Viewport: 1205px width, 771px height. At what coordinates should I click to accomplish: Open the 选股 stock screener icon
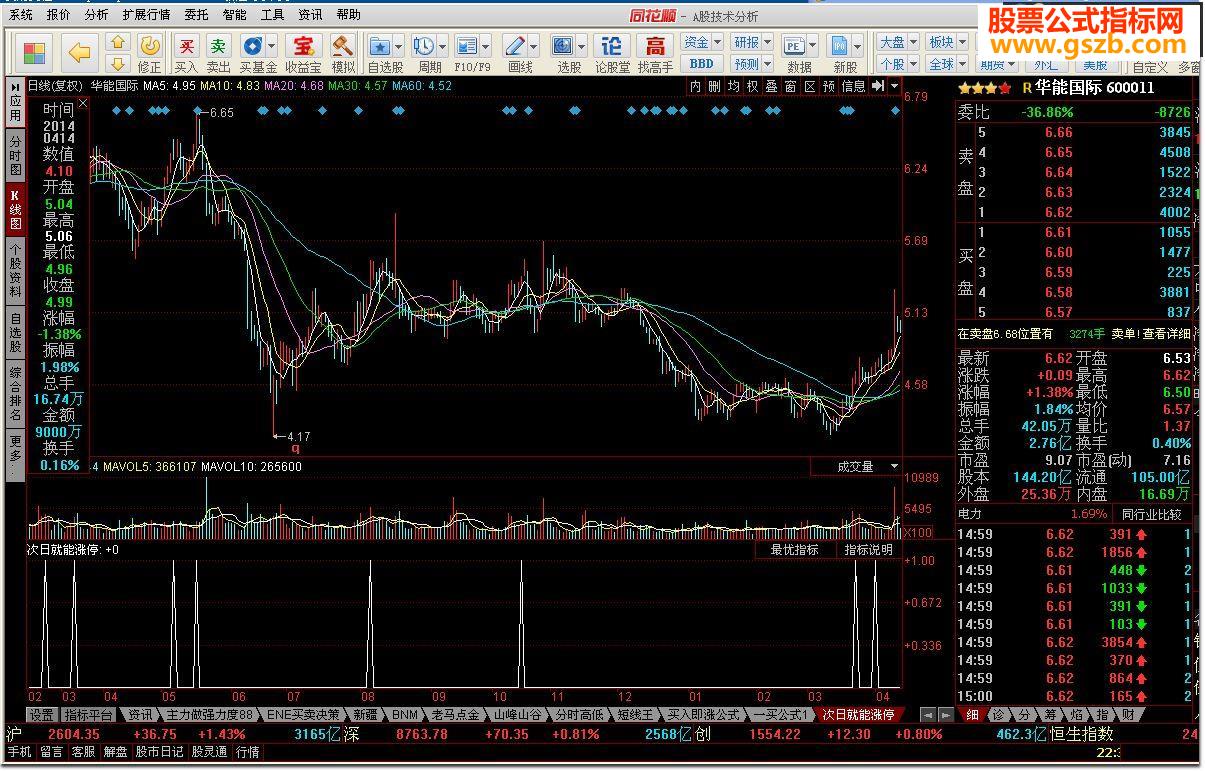563,47
